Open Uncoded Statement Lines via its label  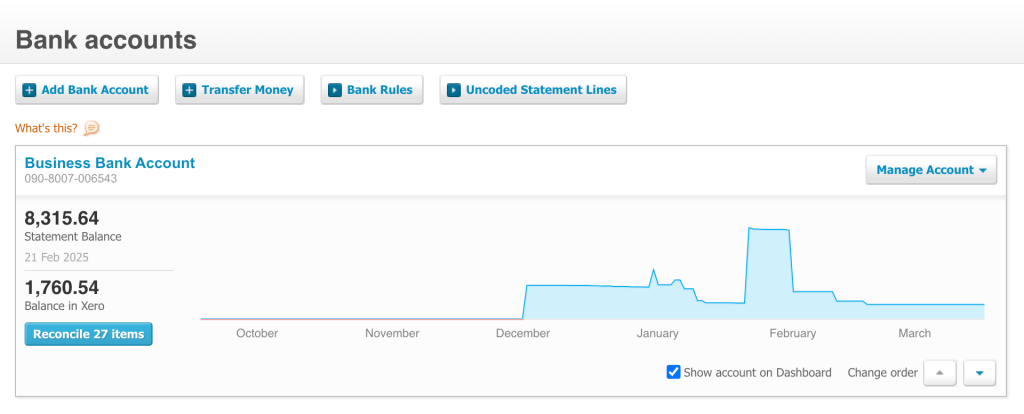tap(541, 90)
